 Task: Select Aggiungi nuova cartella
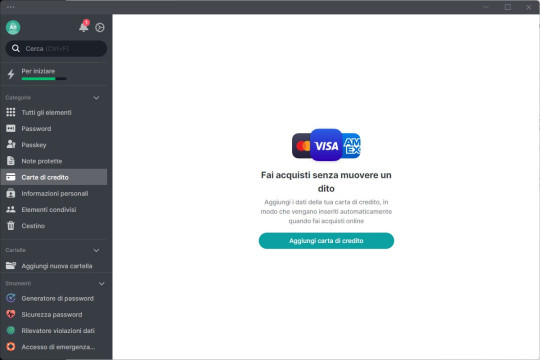[57, 266]
